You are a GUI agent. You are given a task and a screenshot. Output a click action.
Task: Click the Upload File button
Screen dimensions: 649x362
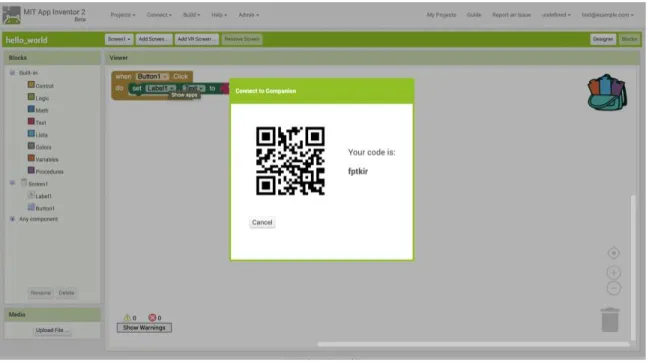pyautogui.click(x=52, y=330)
